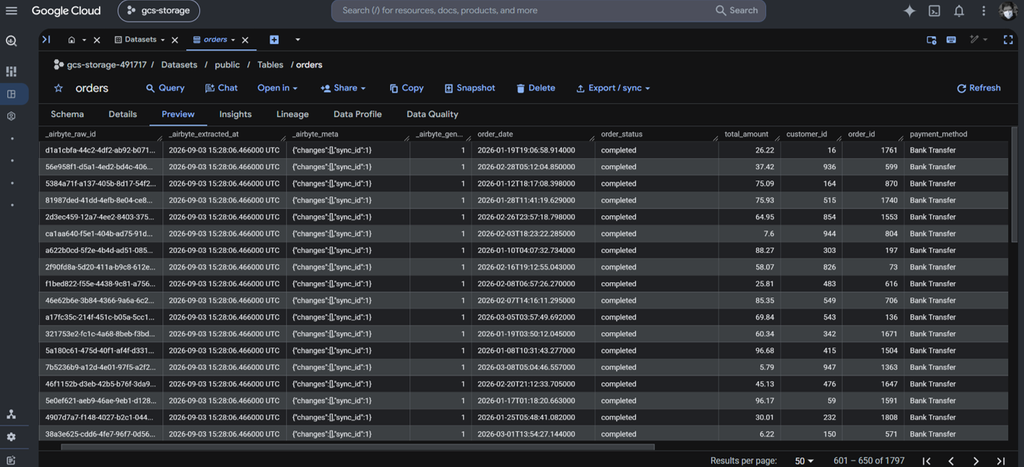This screenshot has width=1024, height=467.
Task: Expand the home tab dropdown arrow
Action: 84,40
